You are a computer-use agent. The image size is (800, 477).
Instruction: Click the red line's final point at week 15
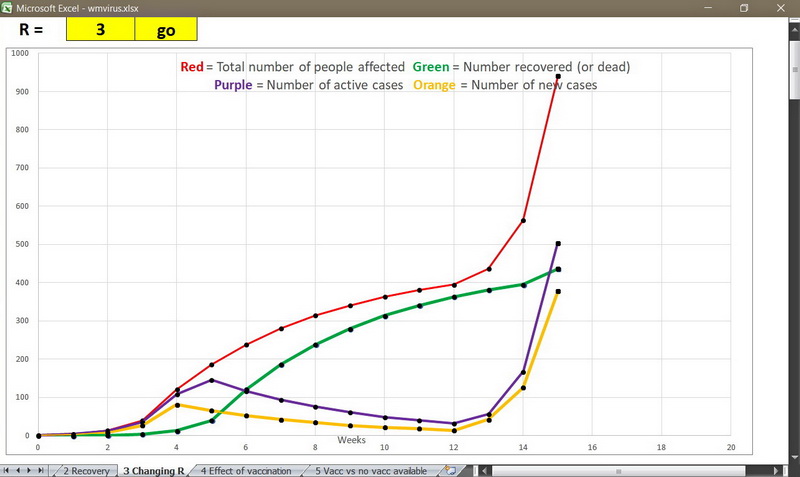point(558,77)
